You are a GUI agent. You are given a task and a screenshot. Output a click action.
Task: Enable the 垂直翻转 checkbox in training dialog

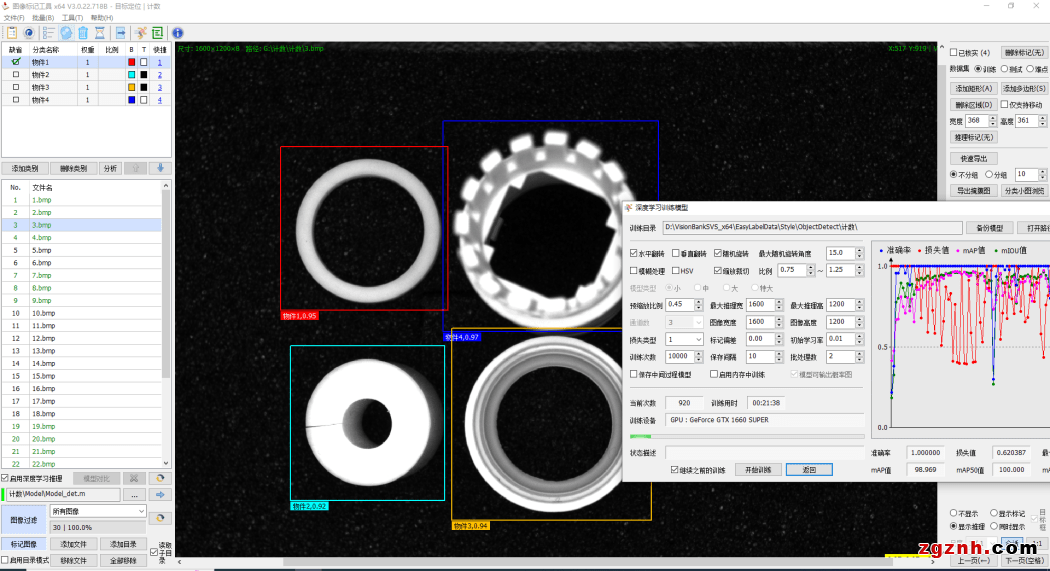pyautogui.click(x=677, y=254)
